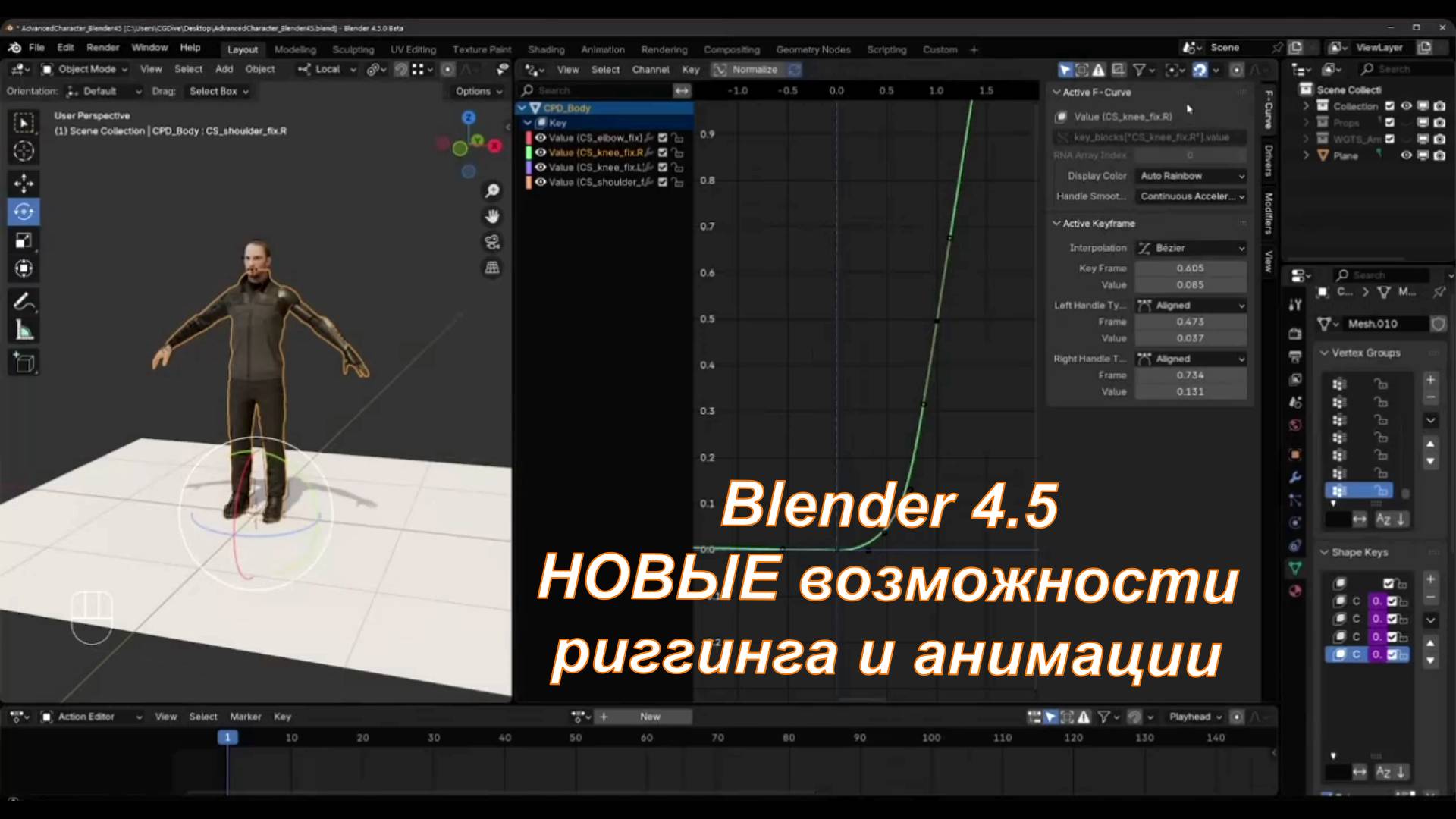Activate the Annotate pencil tool
1456x819 pixels.
[x=24, y=302]
